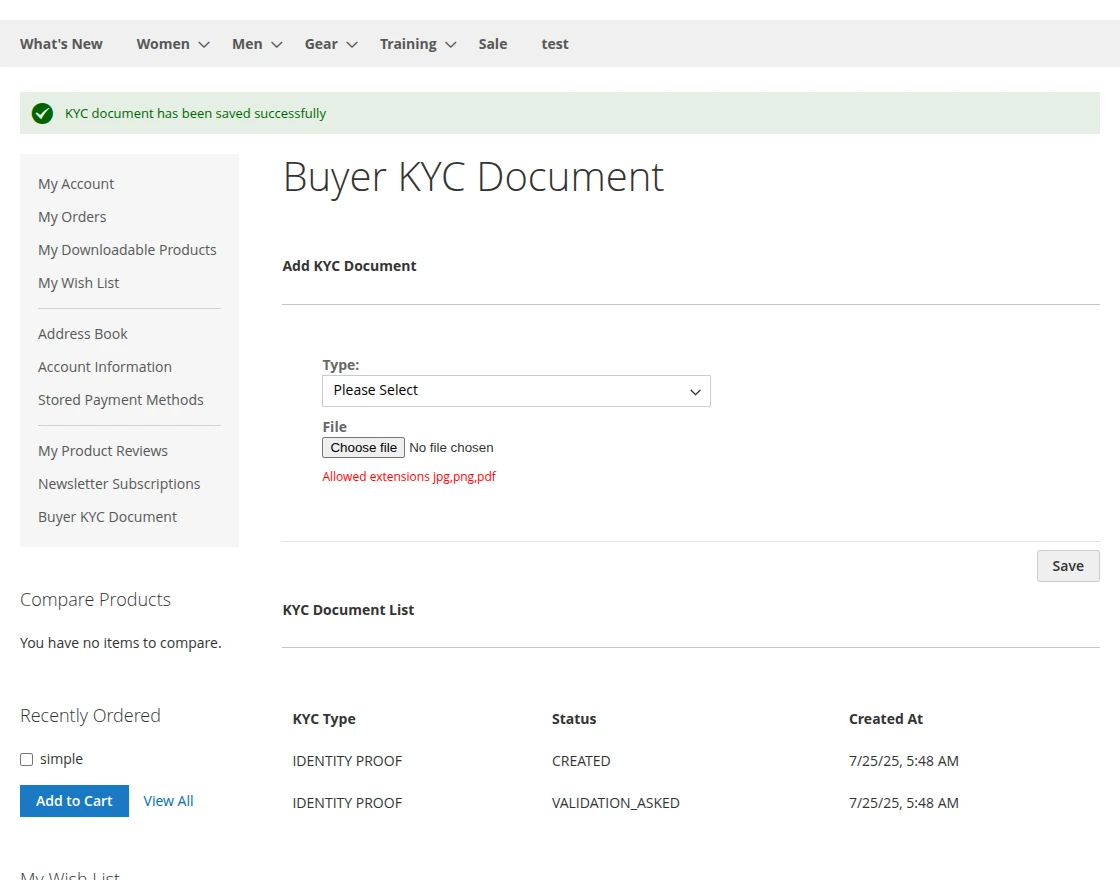Expand the Training navigation menu

[x=408, y=44]
